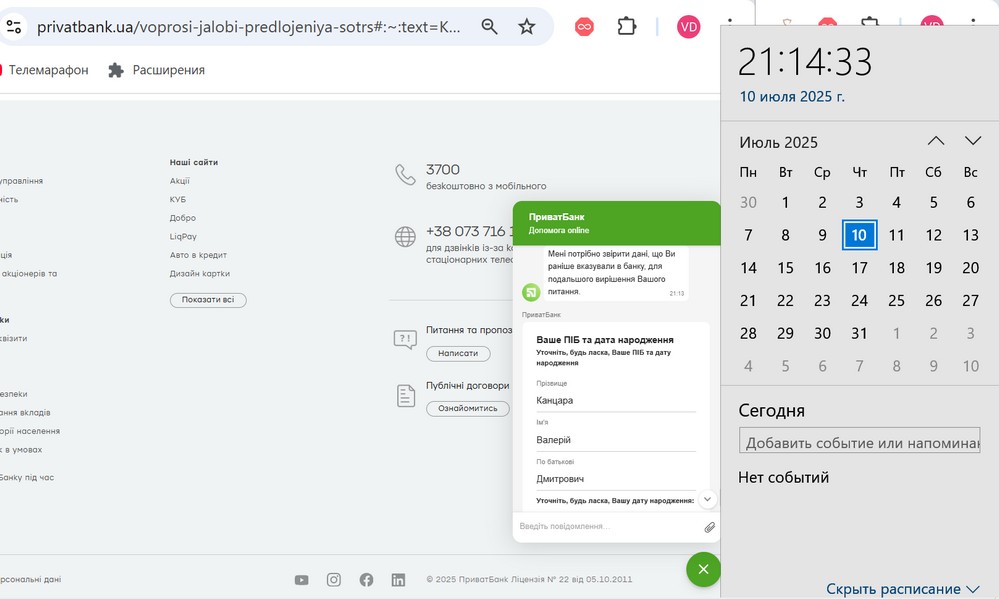Image resolution: width=999 pixels, height=599 pixels.
Task: Click the site info icon in address bar
Action: point(13,27)
